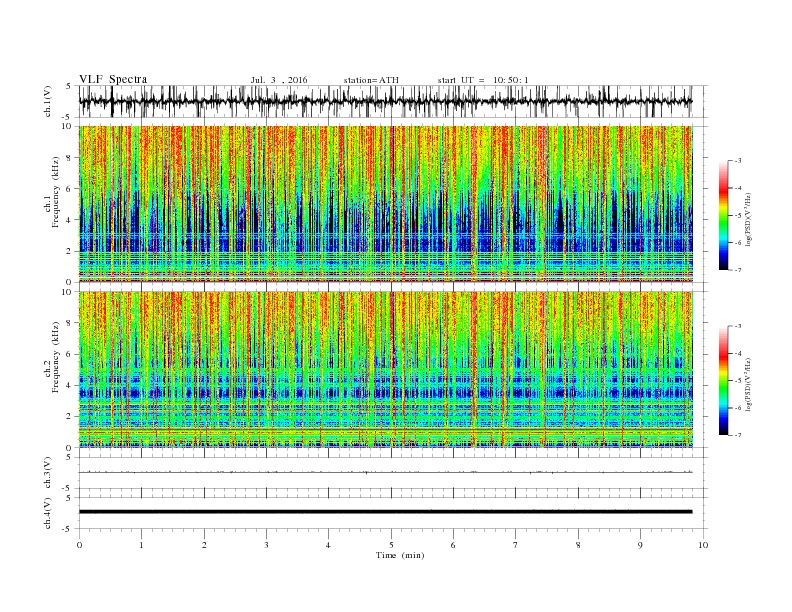Click the 'station=ATH' label

(371, 80)
